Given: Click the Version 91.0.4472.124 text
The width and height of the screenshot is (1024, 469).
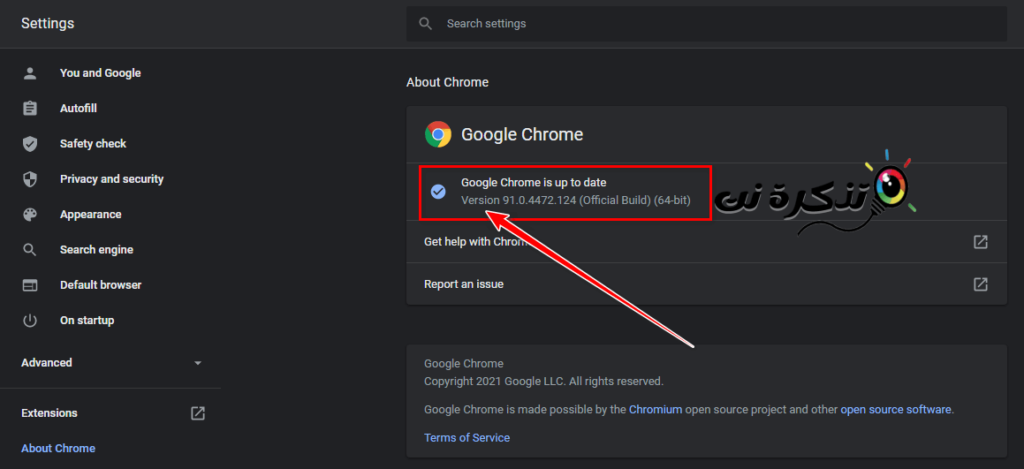Looking at the screenshot, I should pos(575,199).
